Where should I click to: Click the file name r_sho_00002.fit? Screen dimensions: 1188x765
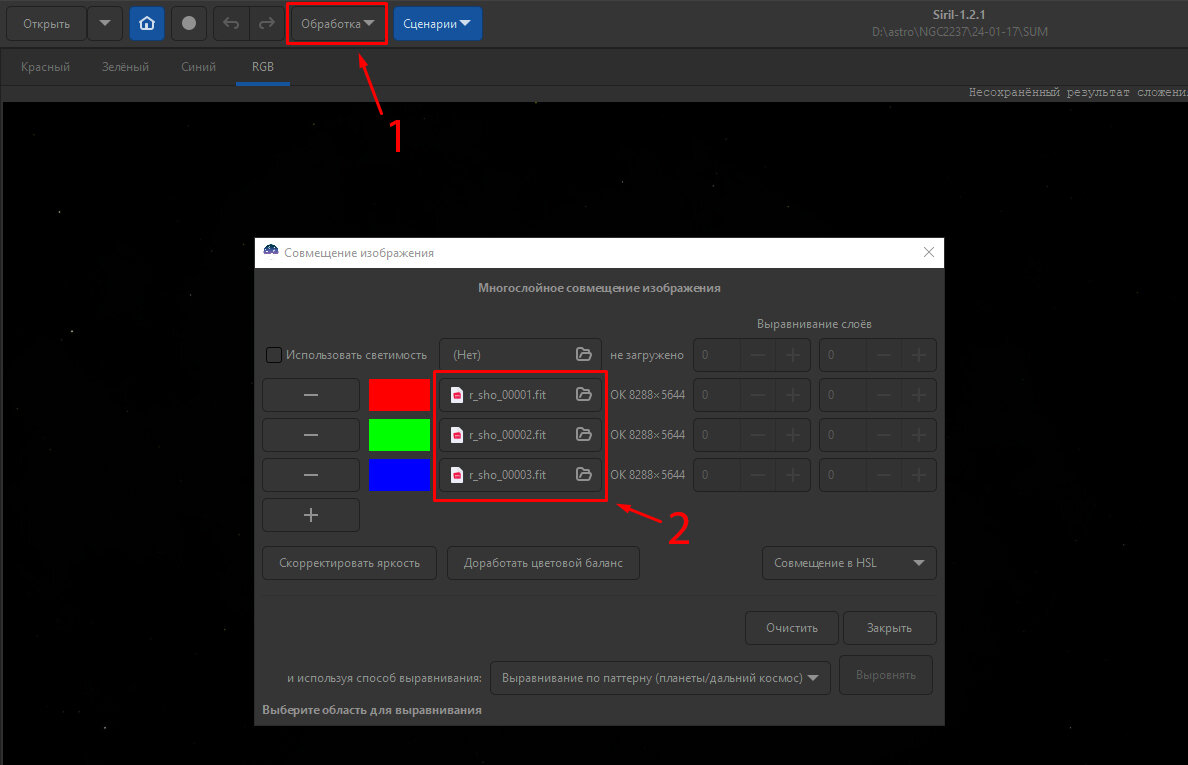tap(507, 435)
